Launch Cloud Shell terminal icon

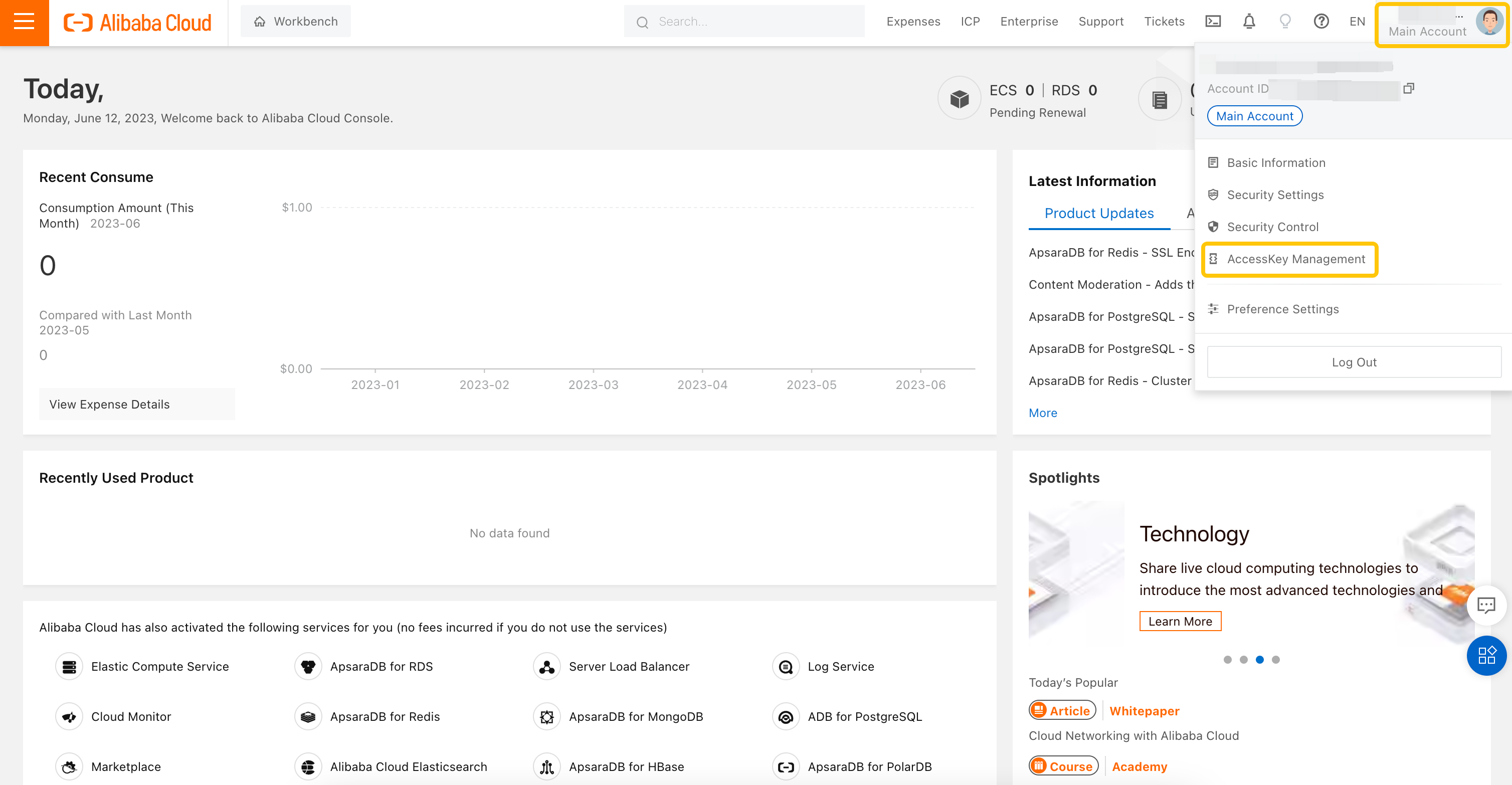click(x=1213, y=22)
